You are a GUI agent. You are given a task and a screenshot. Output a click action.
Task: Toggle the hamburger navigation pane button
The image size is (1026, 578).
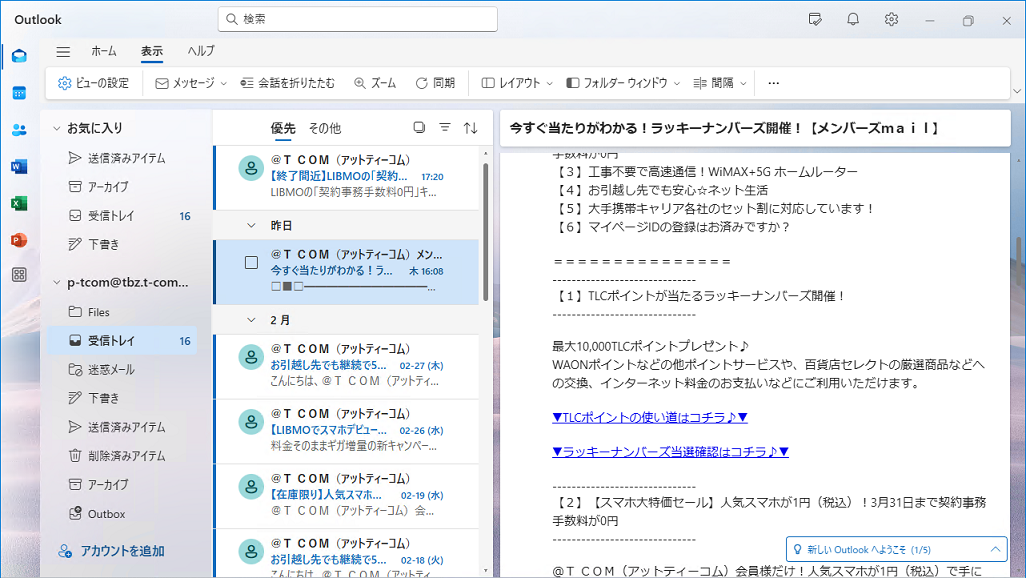(63, 52)
